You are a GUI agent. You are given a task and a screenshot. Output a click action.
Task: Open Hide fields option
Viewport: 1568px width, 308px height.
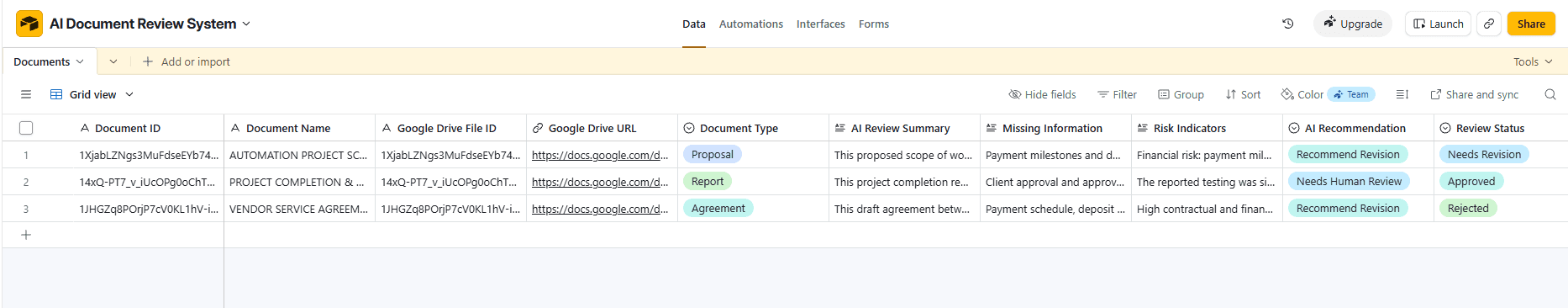click(1042, 94)
